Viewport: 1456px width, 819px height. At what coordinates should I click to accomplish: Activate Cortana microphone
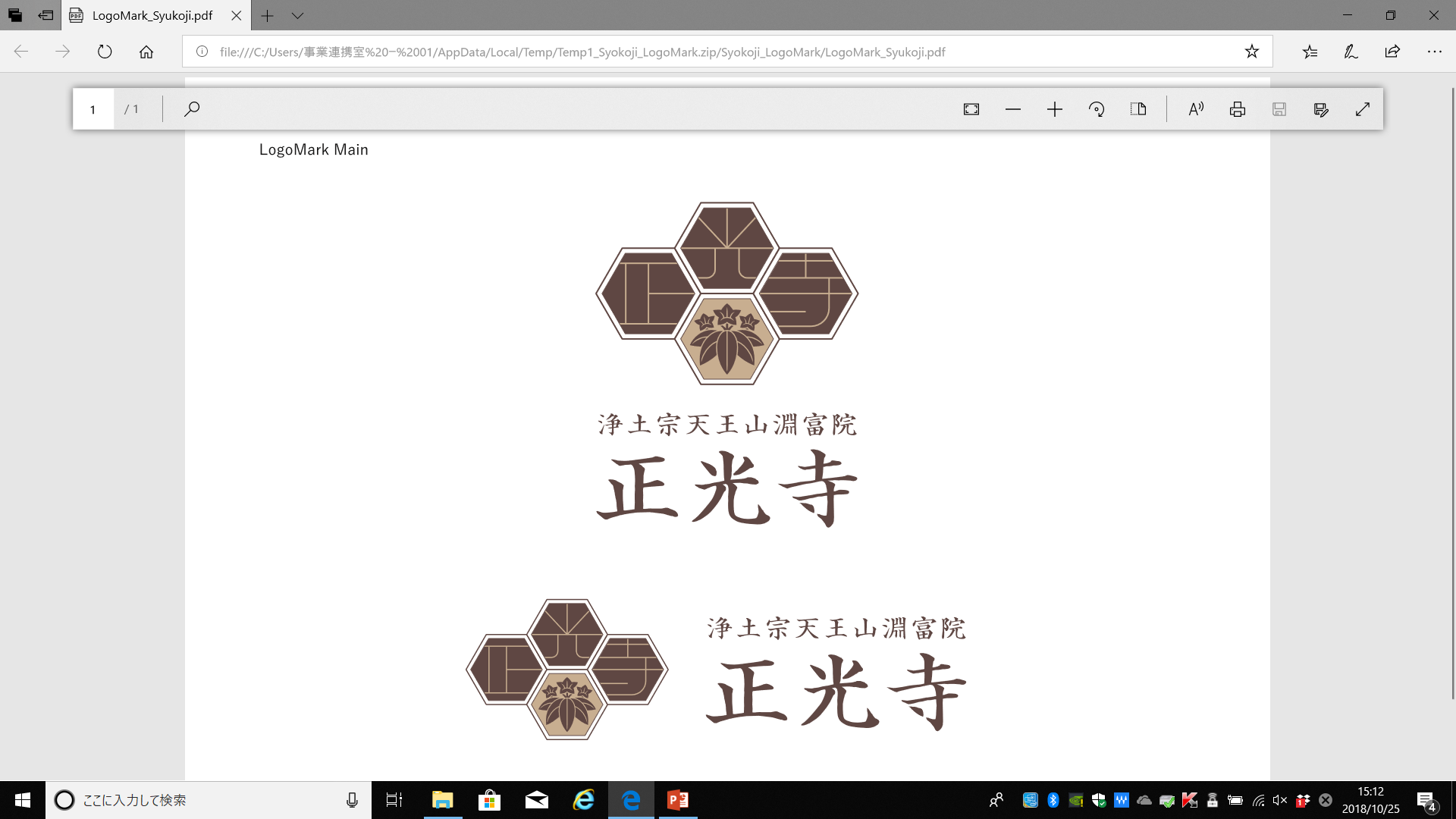point(352,800)
